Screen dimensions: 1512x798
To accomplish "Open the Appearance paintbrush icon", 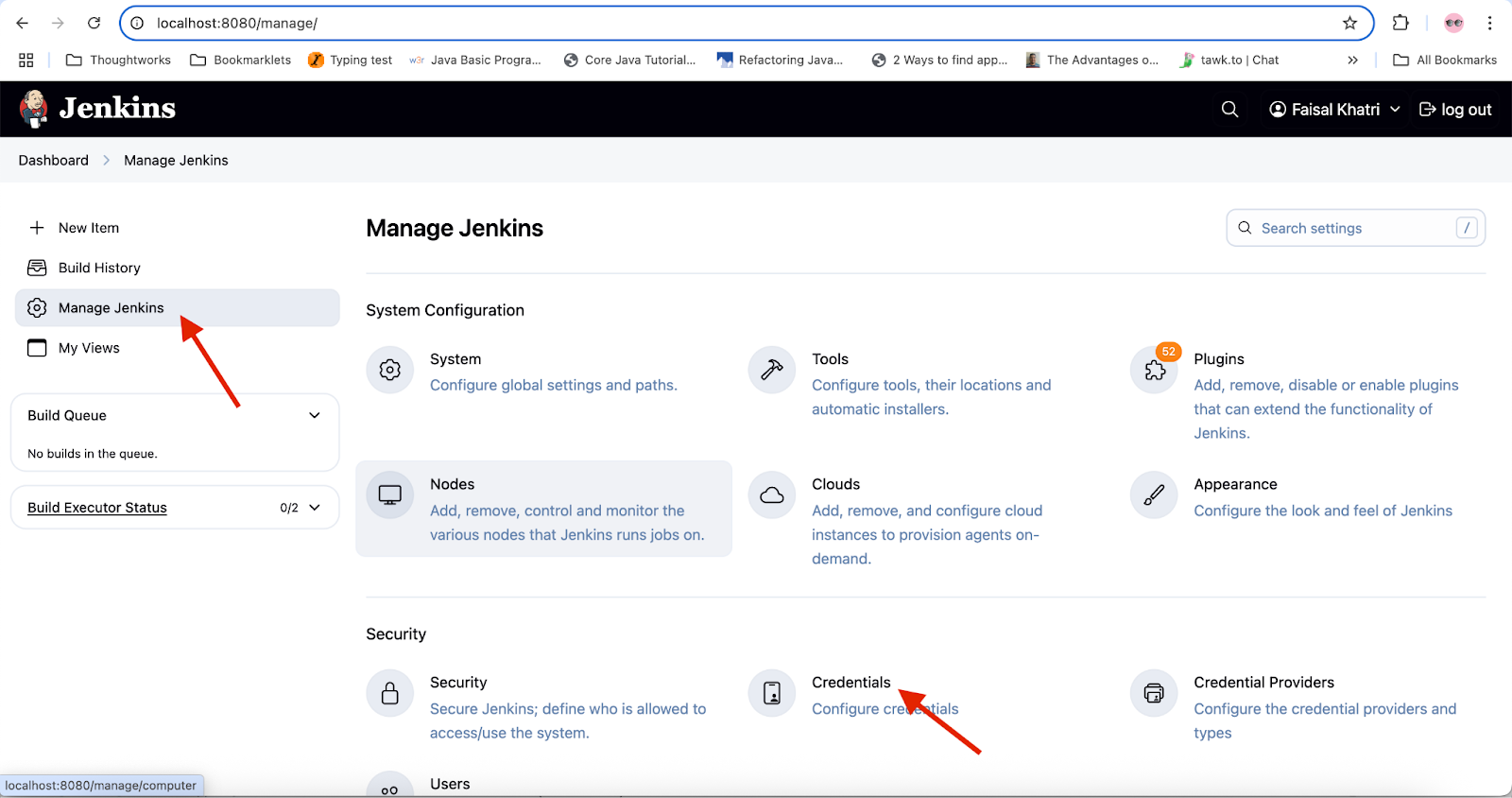I will pyautogui.click(x=1154, y=494).
